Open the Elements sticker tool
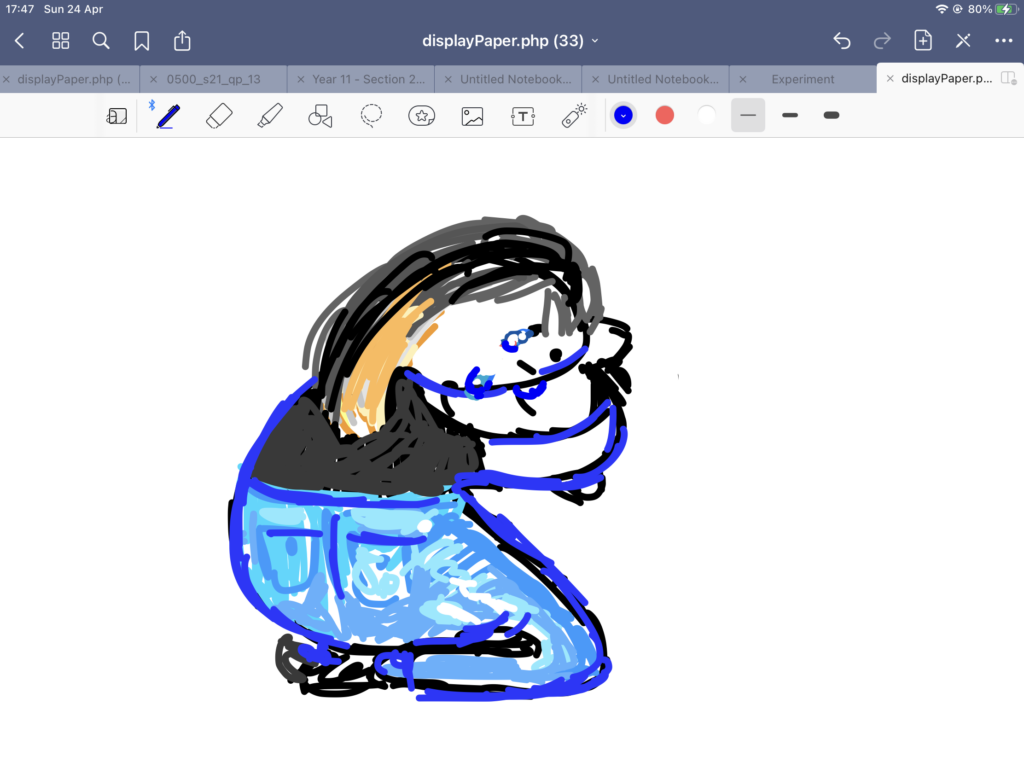The width and height of the screenshot is (1024, 768). [422, 116]
